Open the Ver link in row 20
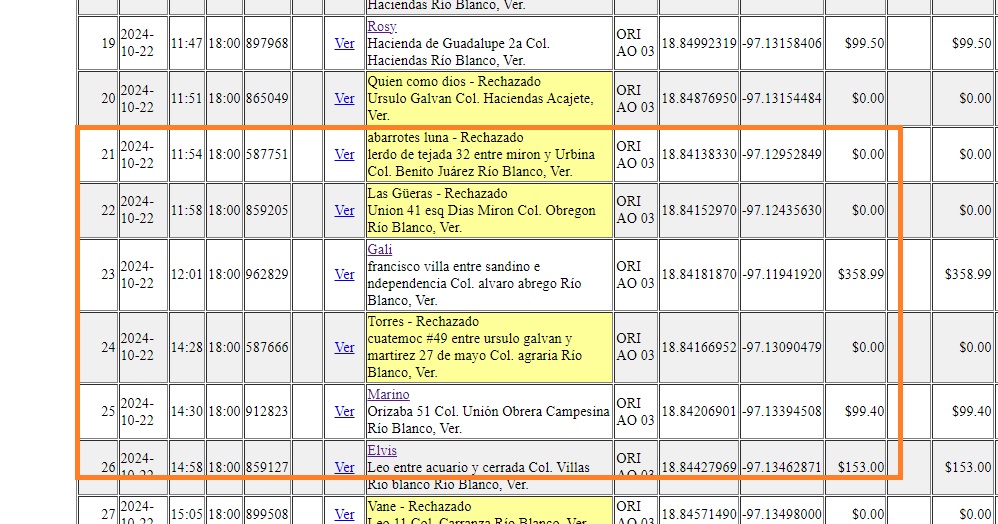Viewport: 998px width, 524px height. tap(344, 98)
